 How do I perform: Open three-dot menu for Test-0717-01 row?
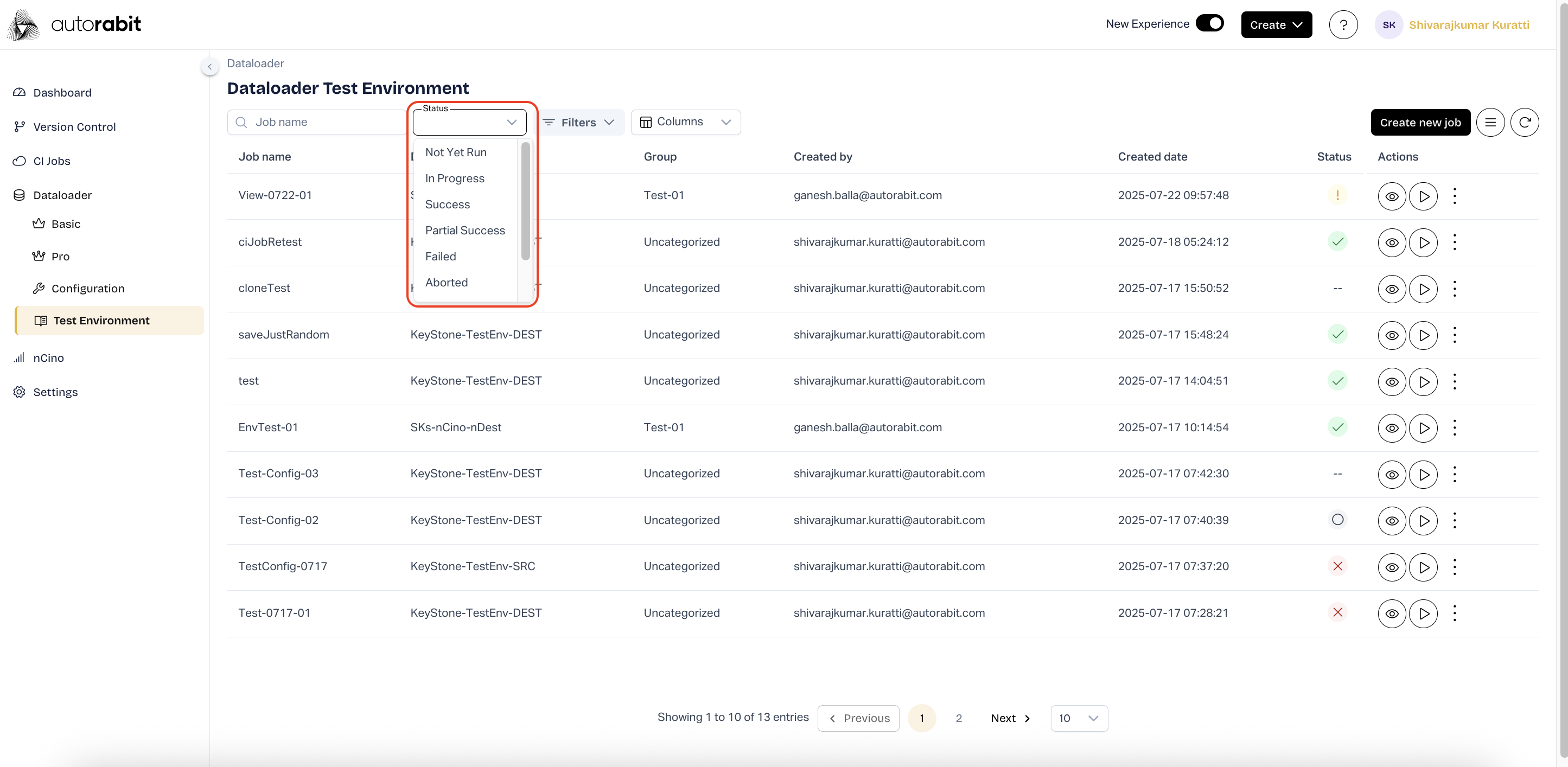1454,613
